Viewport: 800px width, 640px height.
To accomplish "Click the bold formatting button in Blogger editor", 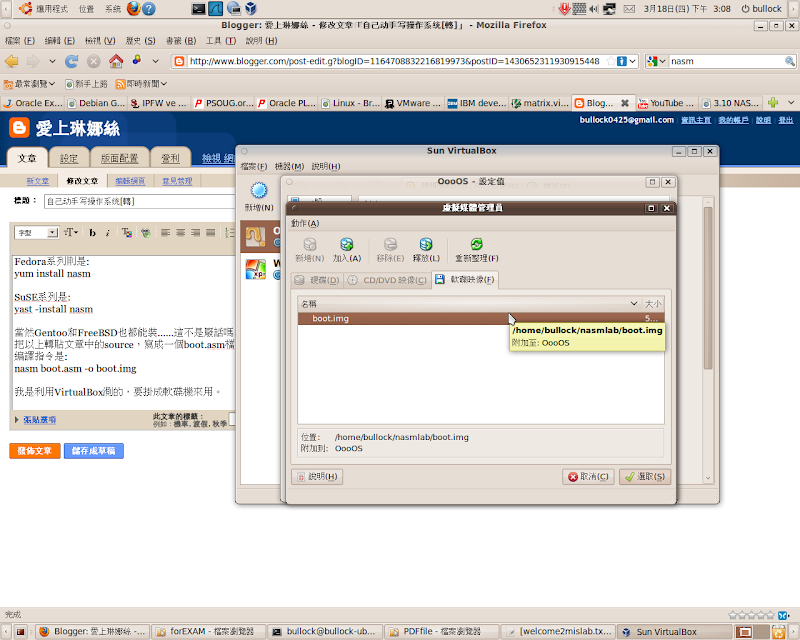I will pos(92,233).
